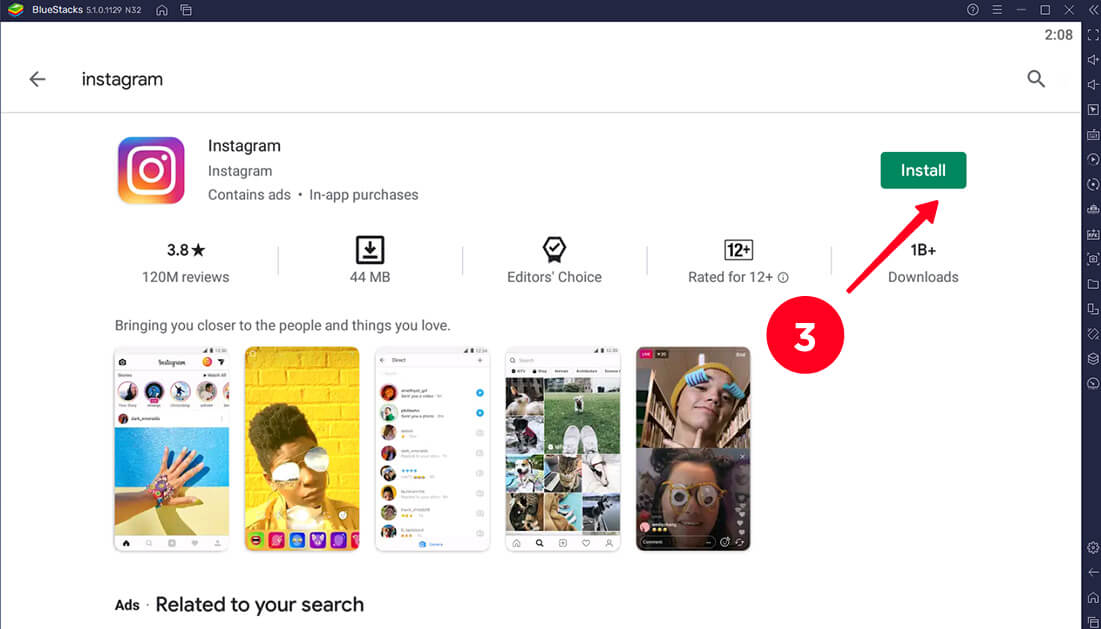The width and height of the screenshot is (1101, 629).
Task: Open the Search grid pets screenshot
Action: [563, 448]
